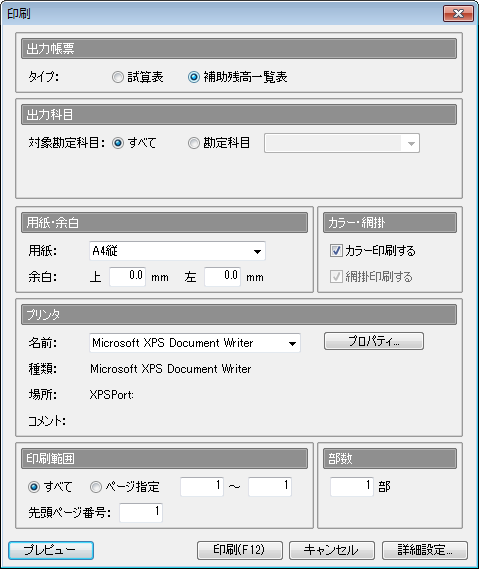
Task: Open the 勘定科目 combo box
Action: (x=342, y=143)
